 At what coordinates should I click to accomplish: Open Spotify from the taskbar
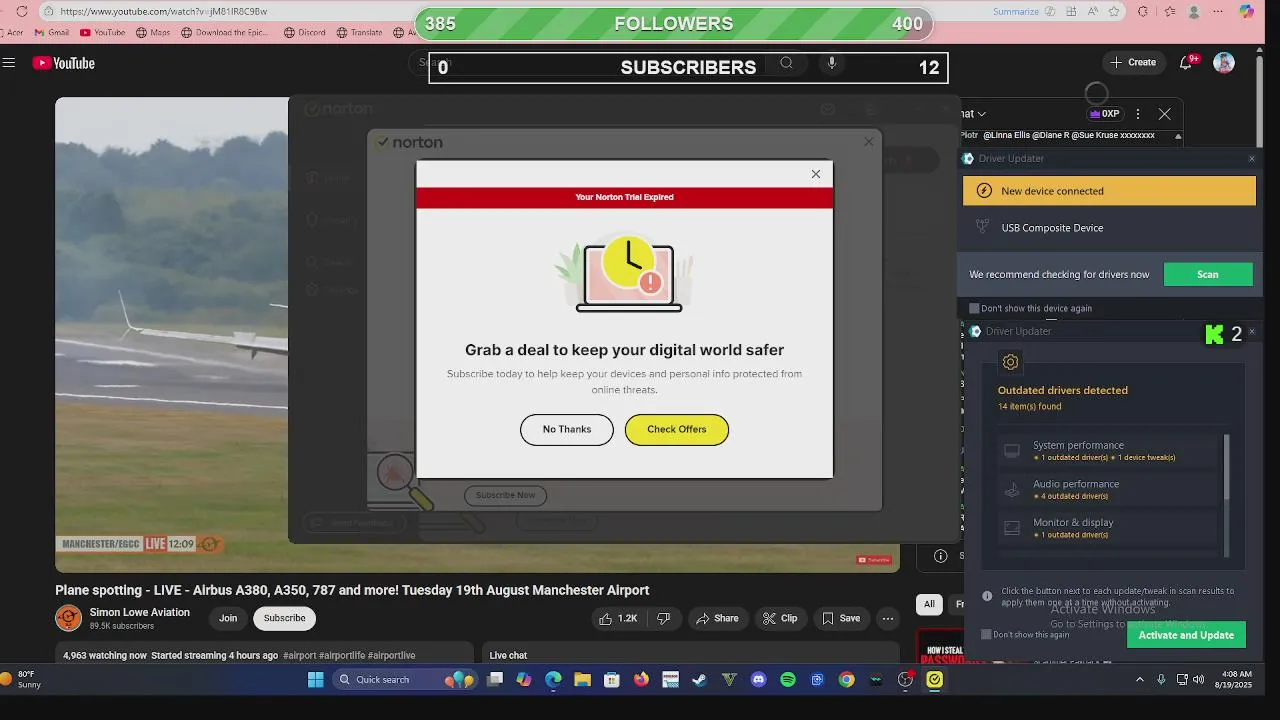pos(788,680)
